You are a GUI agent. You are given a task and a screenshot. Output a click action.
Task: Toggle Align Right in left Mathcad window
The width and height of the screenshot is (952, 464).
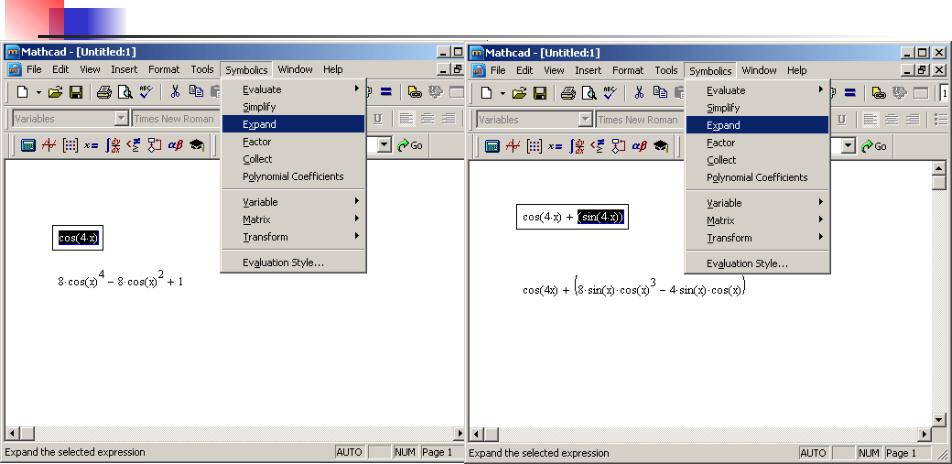click(x=448, y=119)
